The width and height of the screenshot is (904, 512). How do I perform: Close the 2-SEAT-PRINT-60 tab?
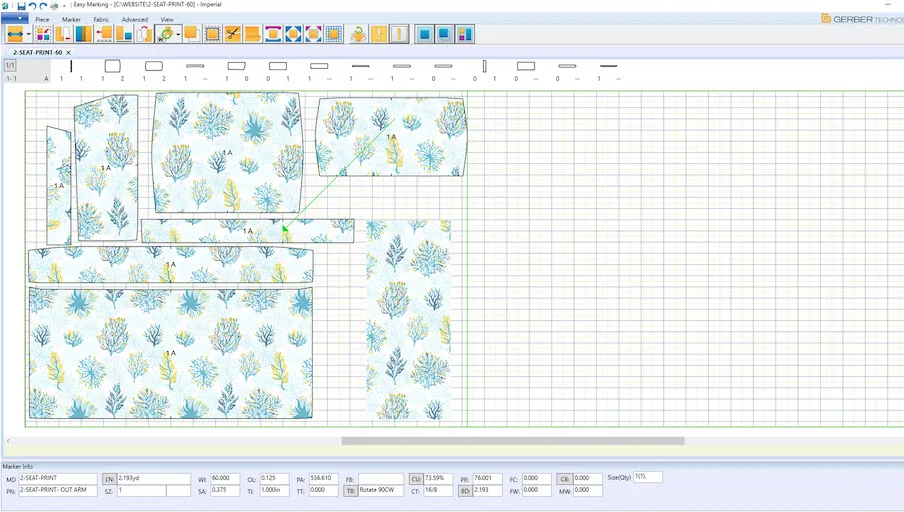pyautogui.click(x=68, y=52)
